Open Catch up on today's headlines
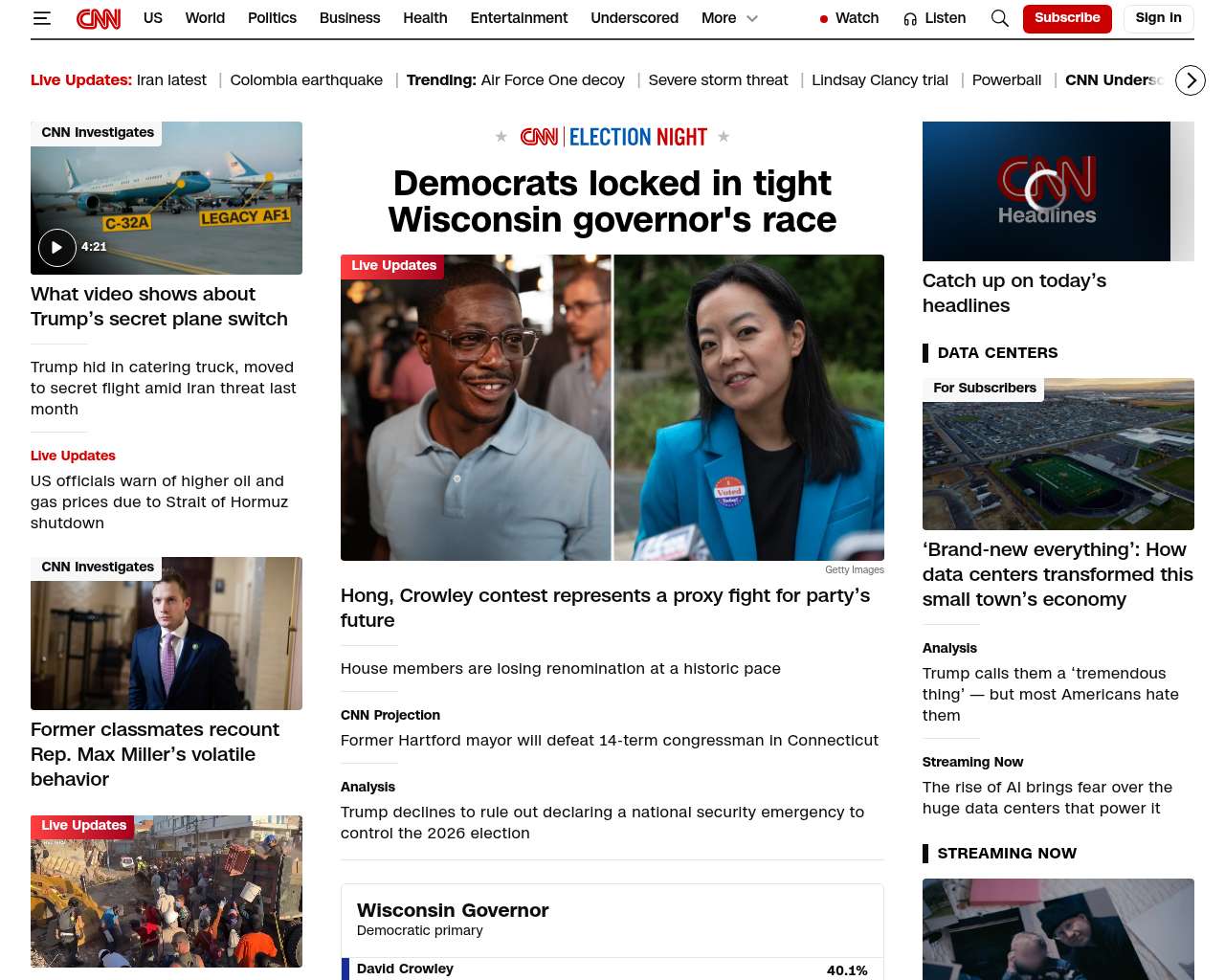 pos(1014,293)
